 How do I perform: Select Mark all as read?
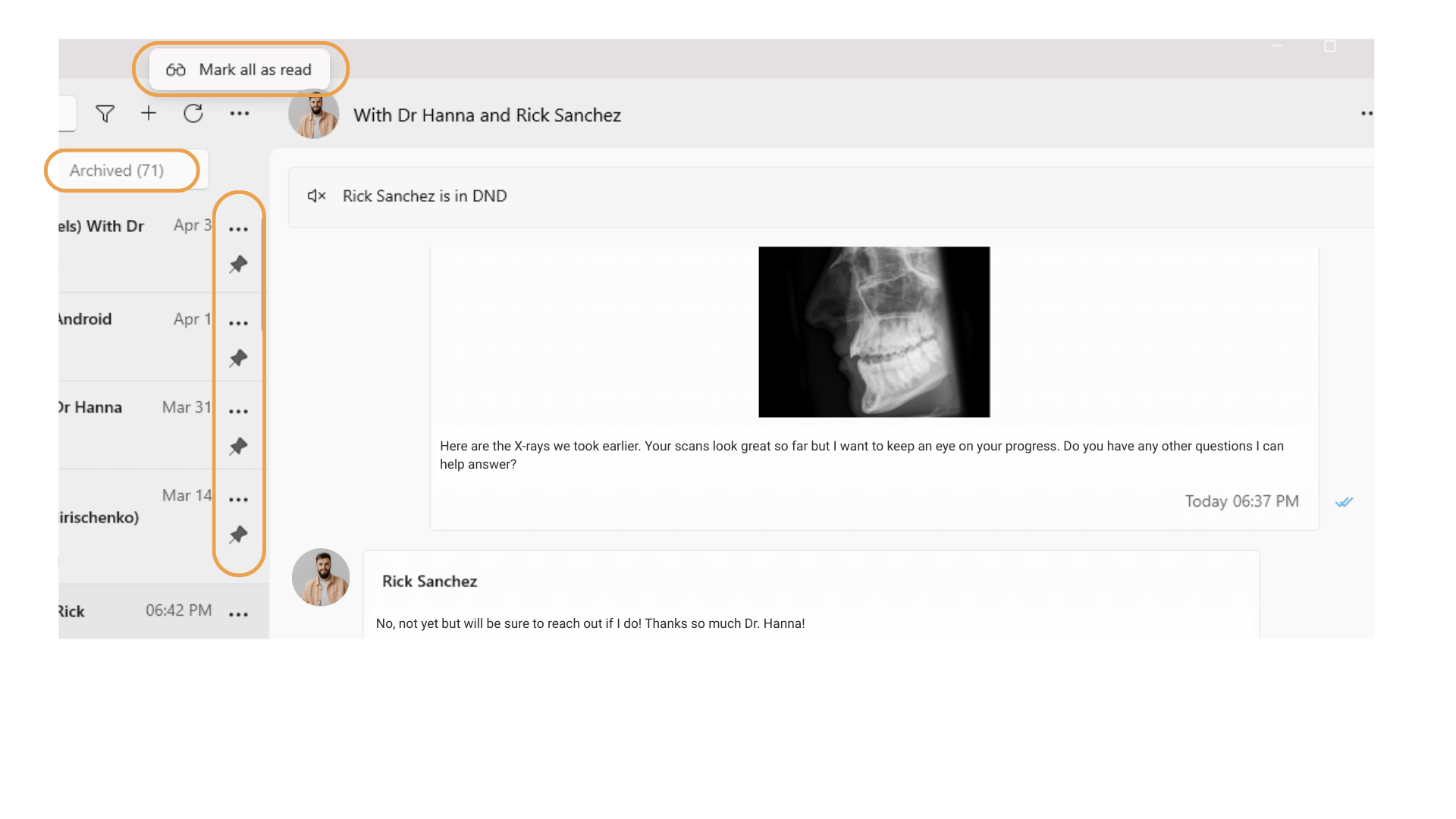(x=239, y=70)
